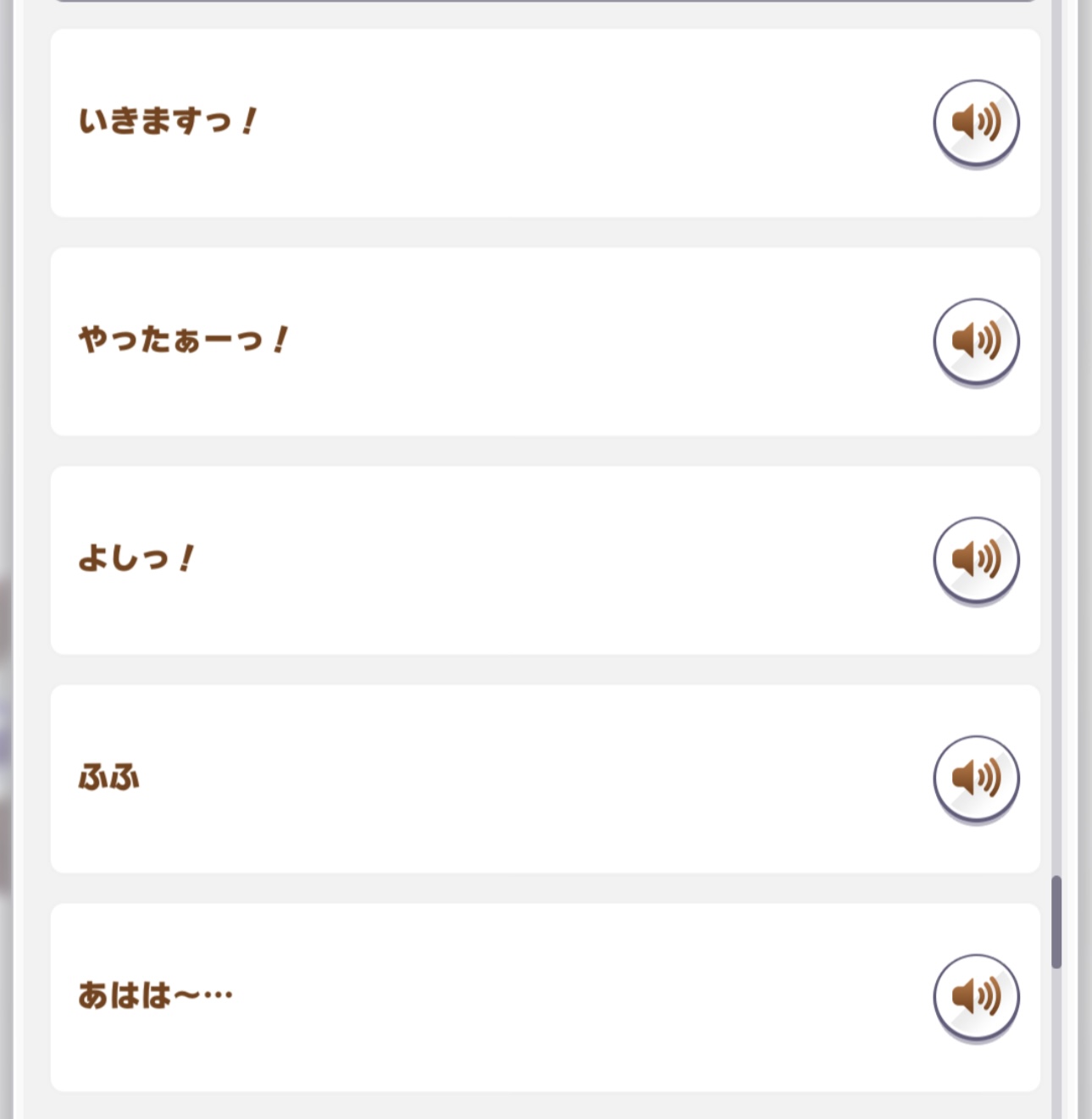Select the やったぁーっ！ voice card background
The height and width of the screenshot is (1119, 1092).
click(x=546, y=341)
